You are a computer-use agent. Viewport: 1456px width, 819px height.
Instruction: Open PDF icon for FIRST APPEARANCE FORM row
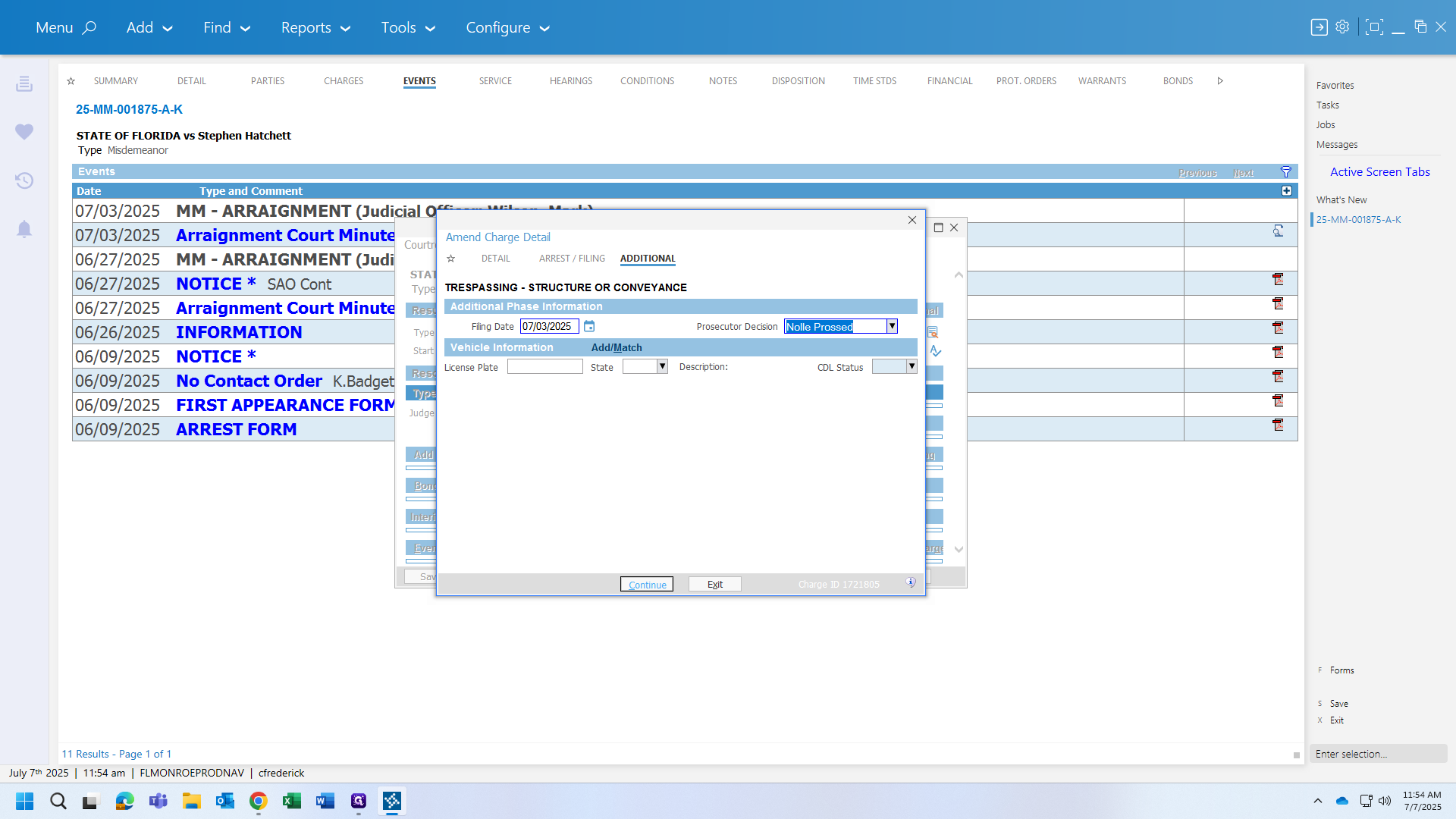pyautogui.click(x=1279, y=400)
